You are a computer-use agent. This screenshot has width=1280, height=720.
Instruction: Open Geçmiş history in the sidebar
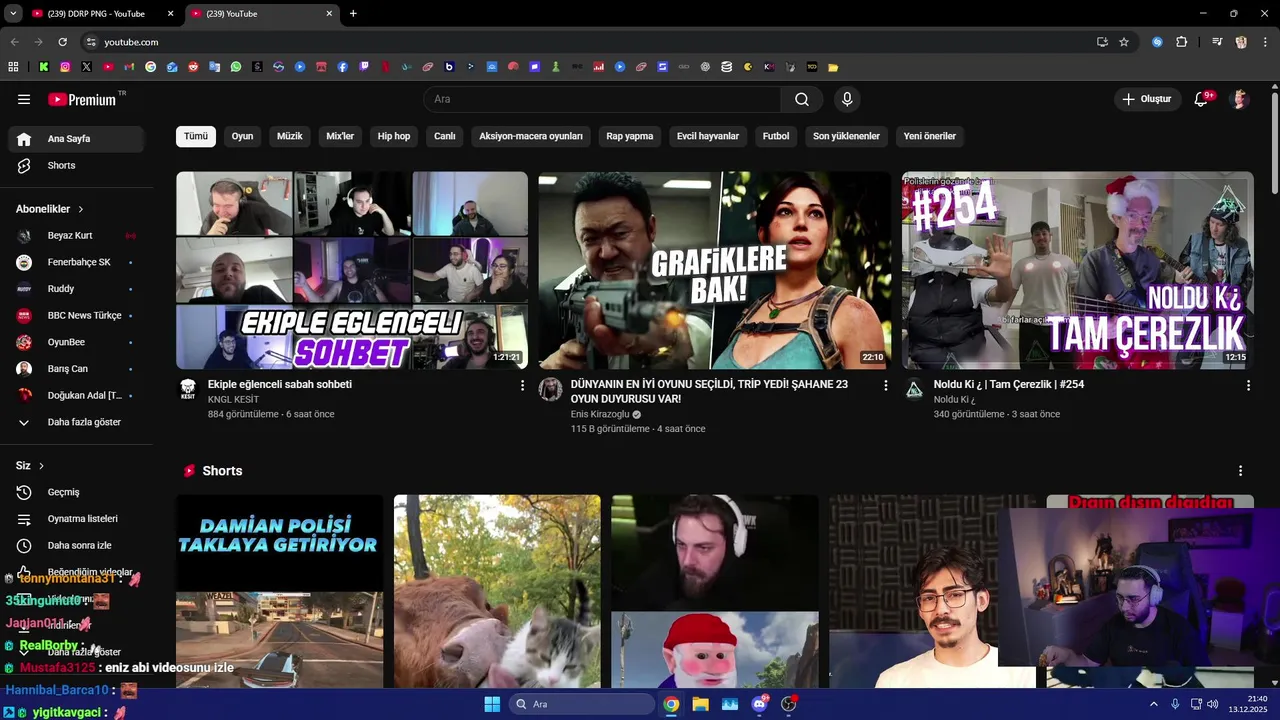tap(76, 492)
